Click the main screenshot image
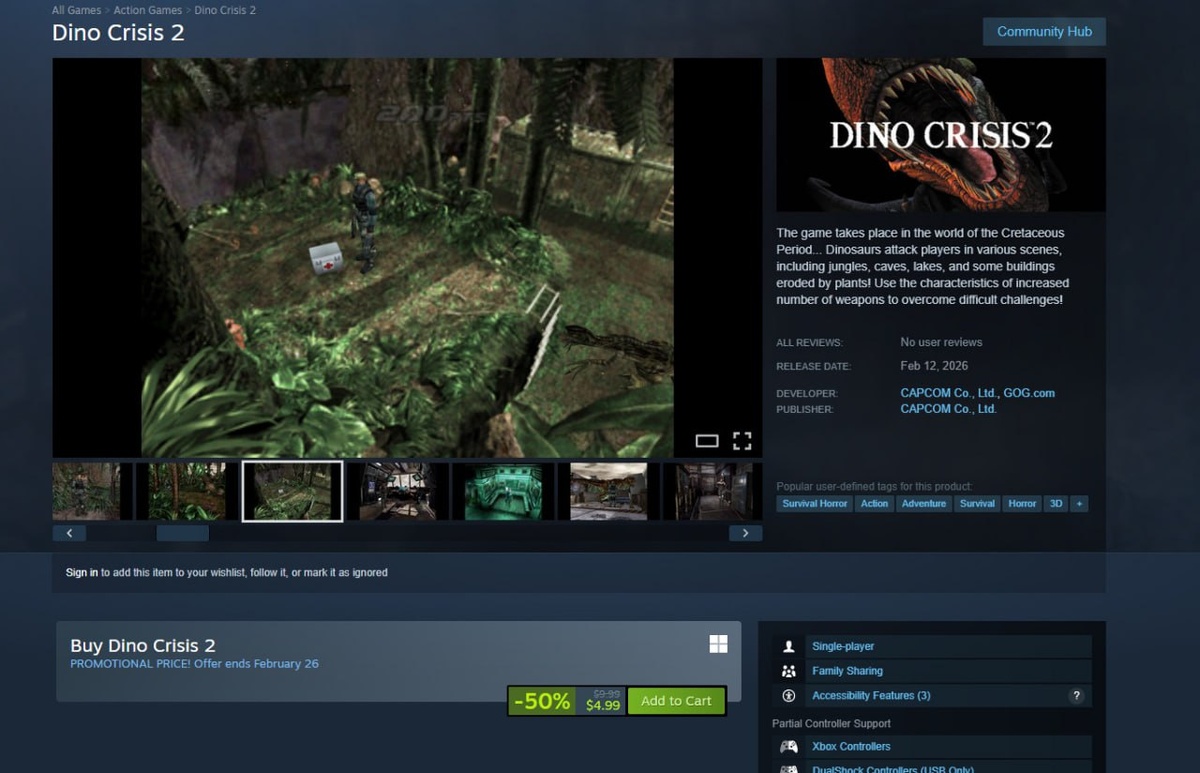This screenshot has height=773, width=1200. (x=407, y=257)
